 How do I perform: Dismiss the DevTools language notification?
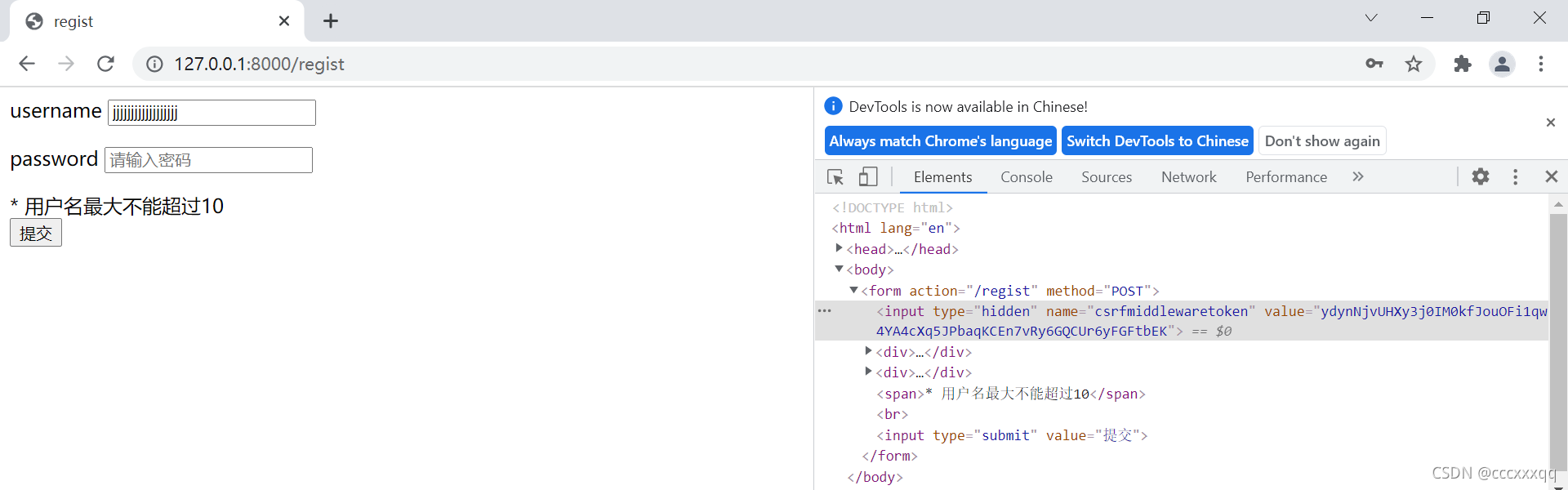pos(1551,122)
